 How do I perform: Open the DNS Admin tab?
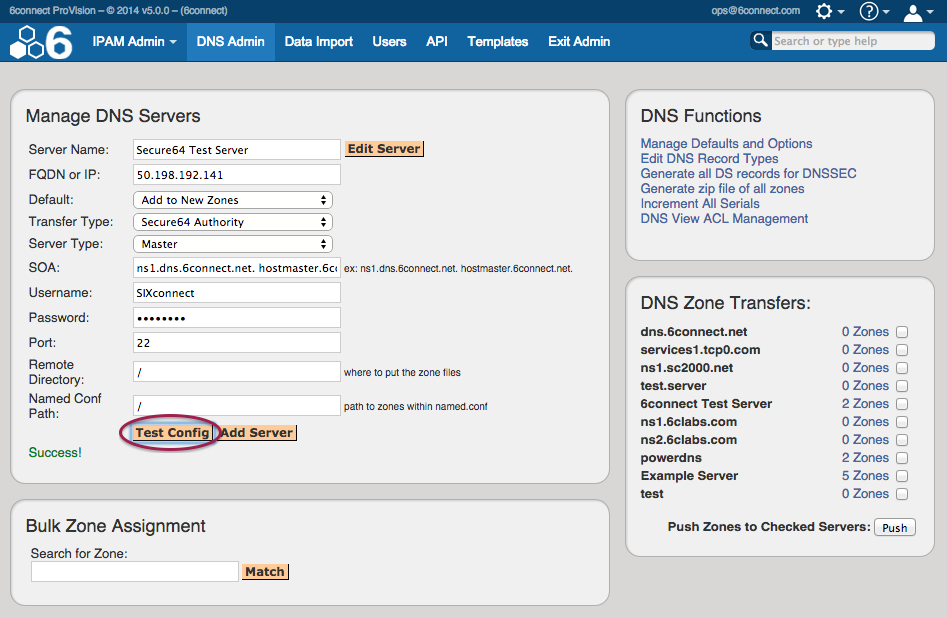tap(231, 42)
